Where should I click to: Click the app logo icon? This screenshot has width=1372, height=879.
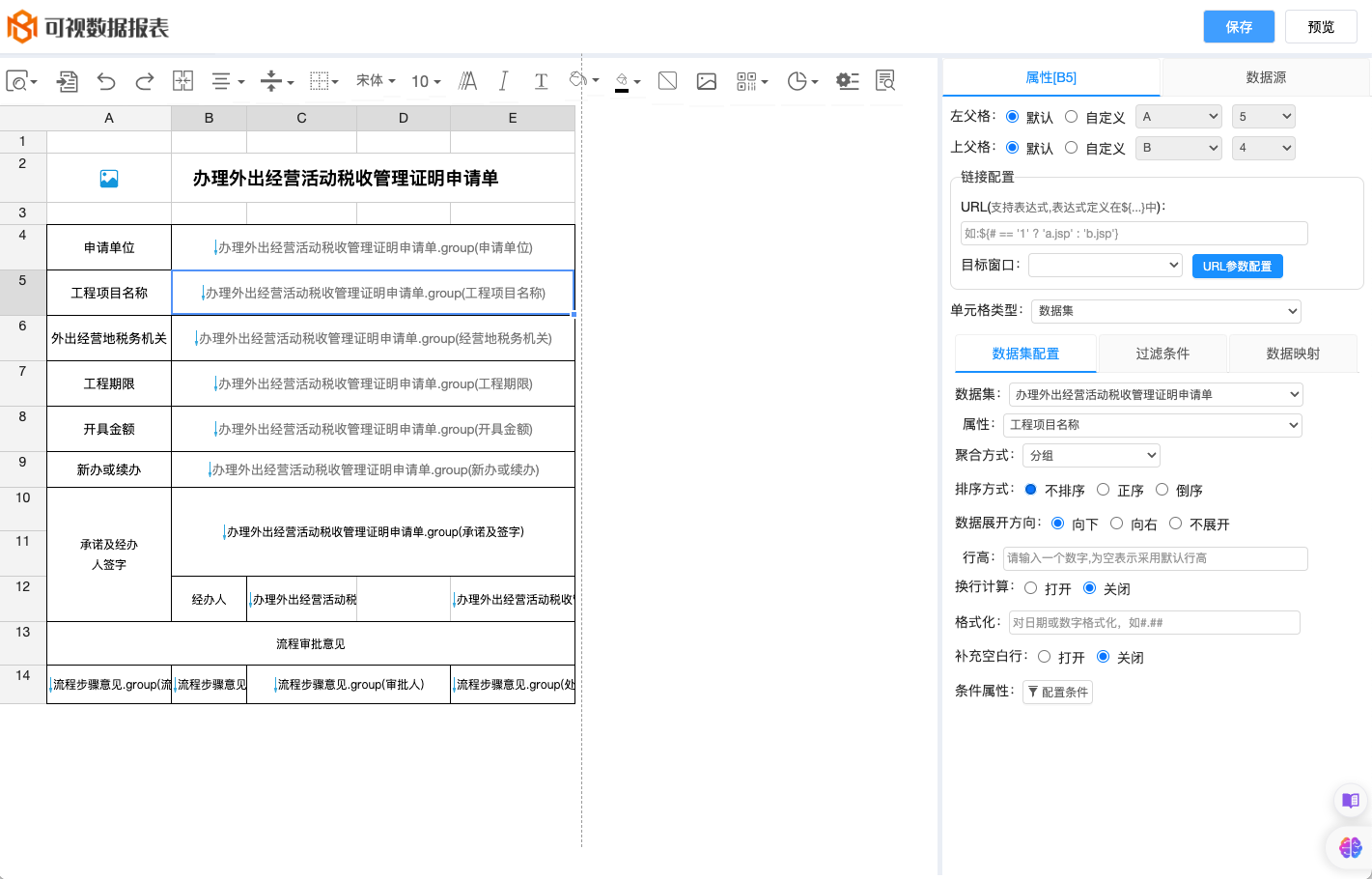pos(21,27)
